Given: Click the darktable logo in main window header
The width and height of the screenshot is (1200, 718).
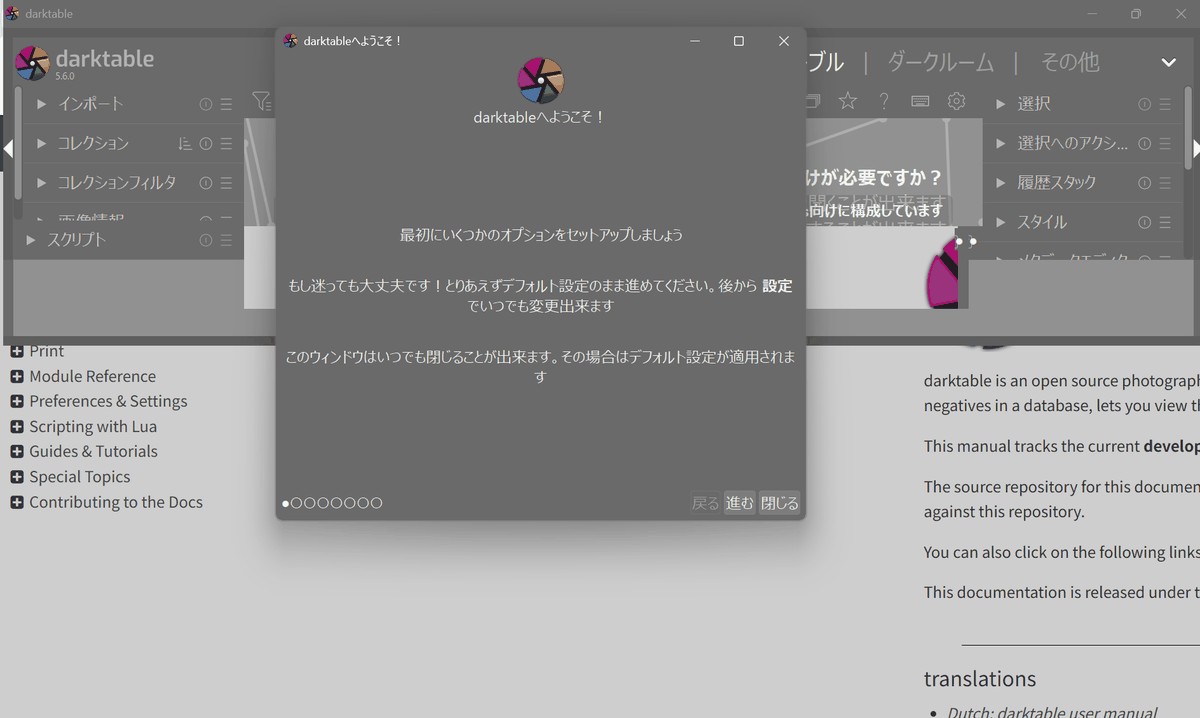Looking at the screenshot, I should tap(32, 63).
